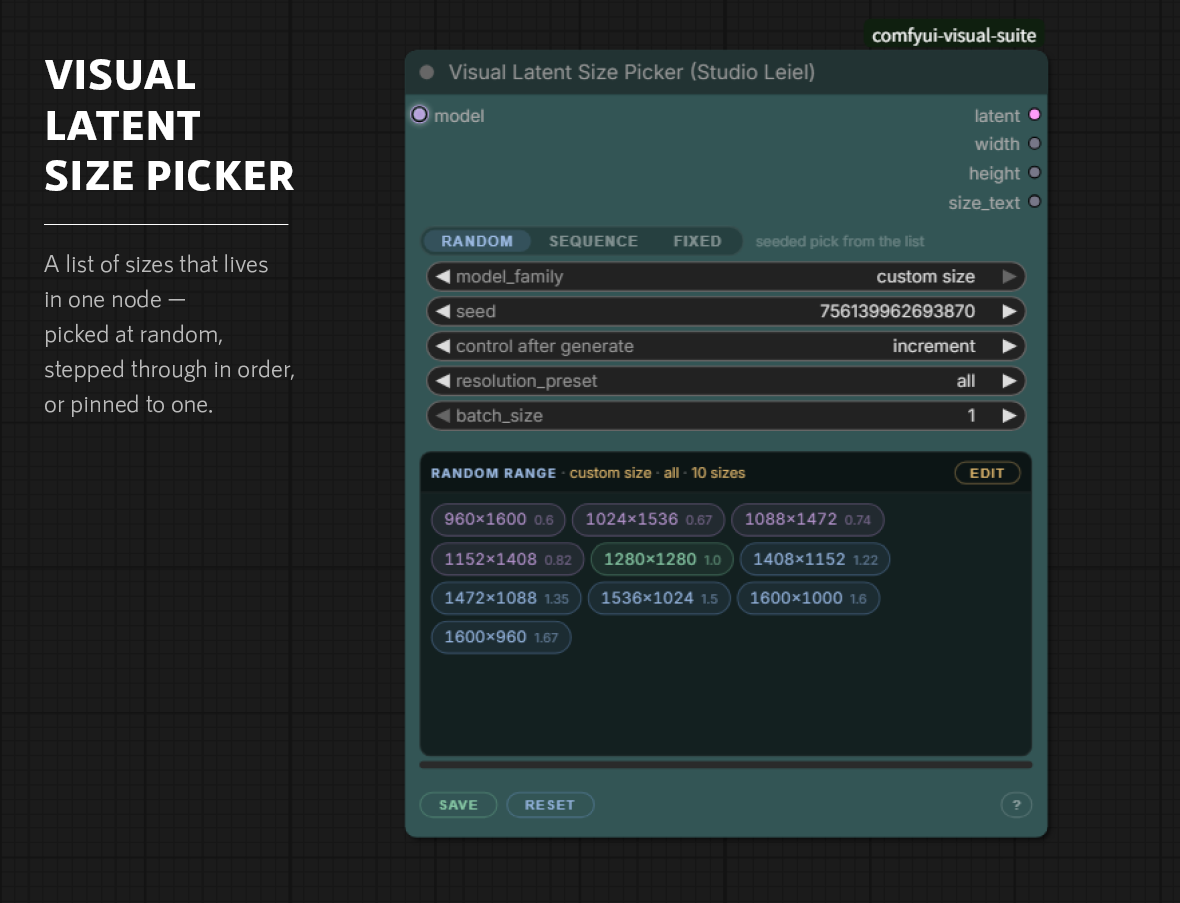Switch to SEQUENCE mode tab

point(593,241)
